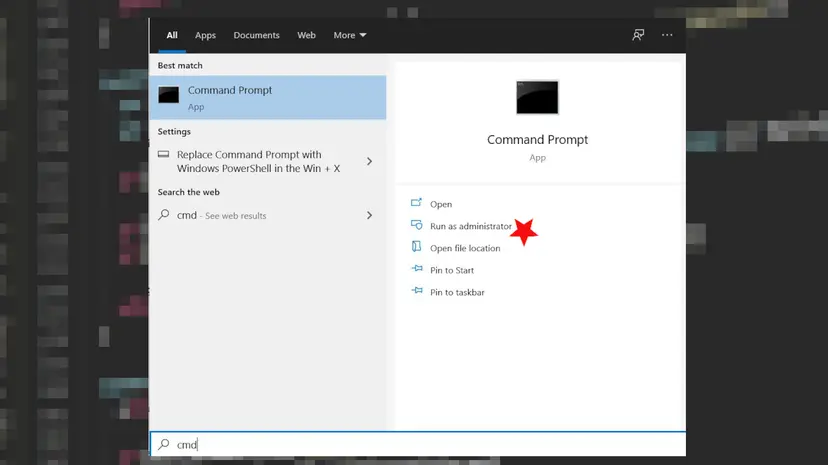Select Command Prompt best match result

(268, 98)
